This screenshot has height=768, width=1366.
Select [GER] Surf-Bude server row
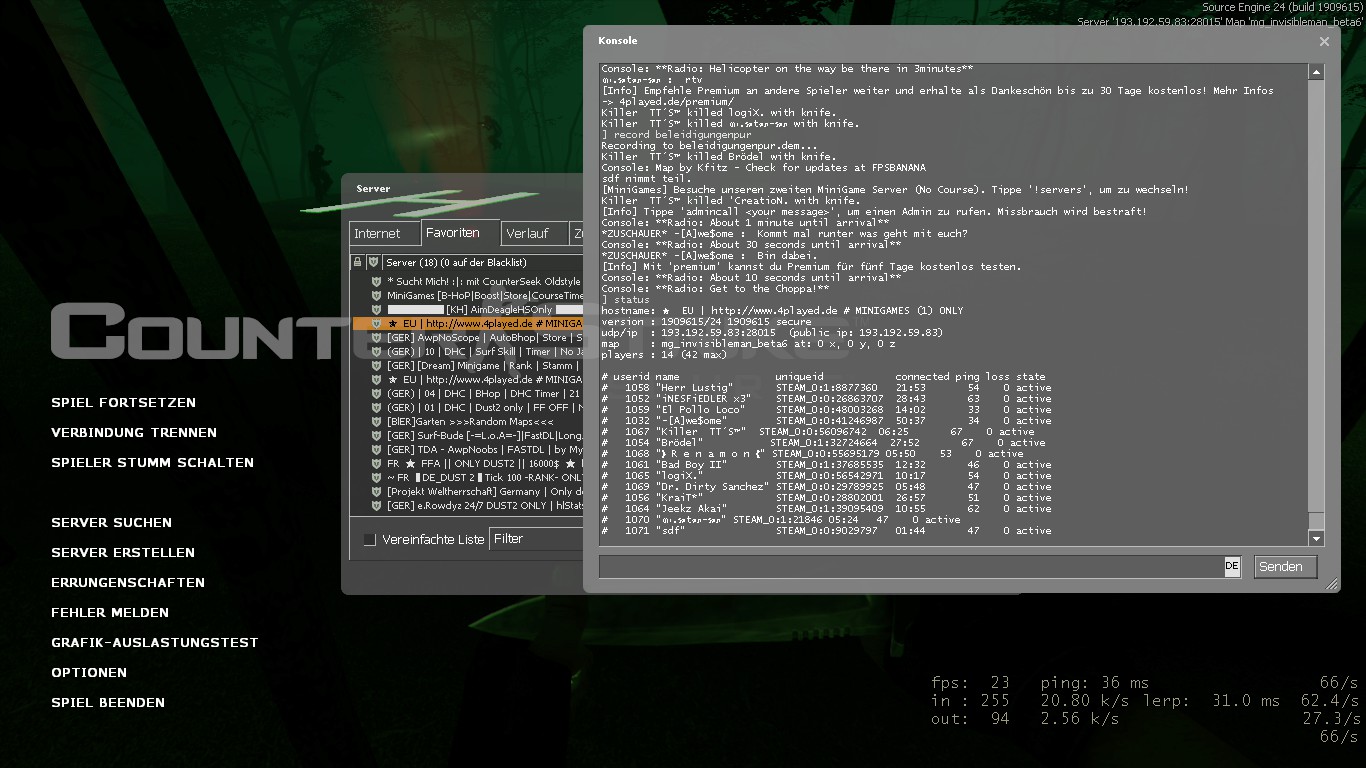[468, 436]
